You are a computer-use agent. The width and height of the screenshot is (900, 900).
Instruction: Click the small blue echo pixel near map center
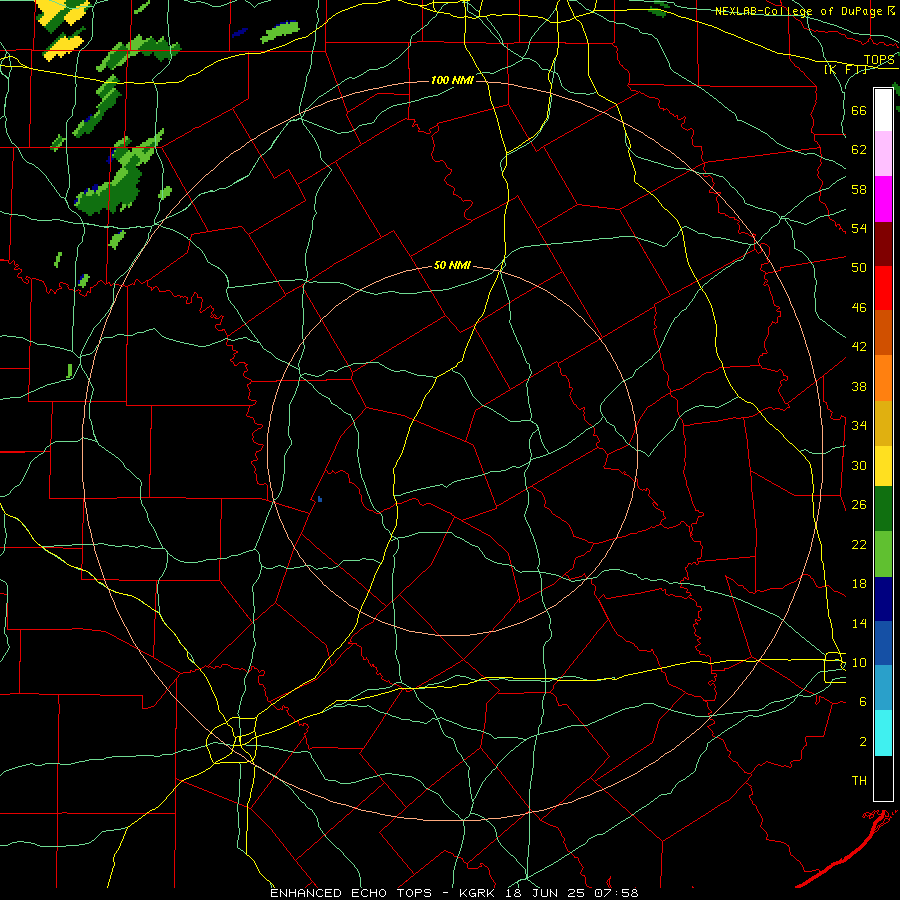(x=320, y=499)
